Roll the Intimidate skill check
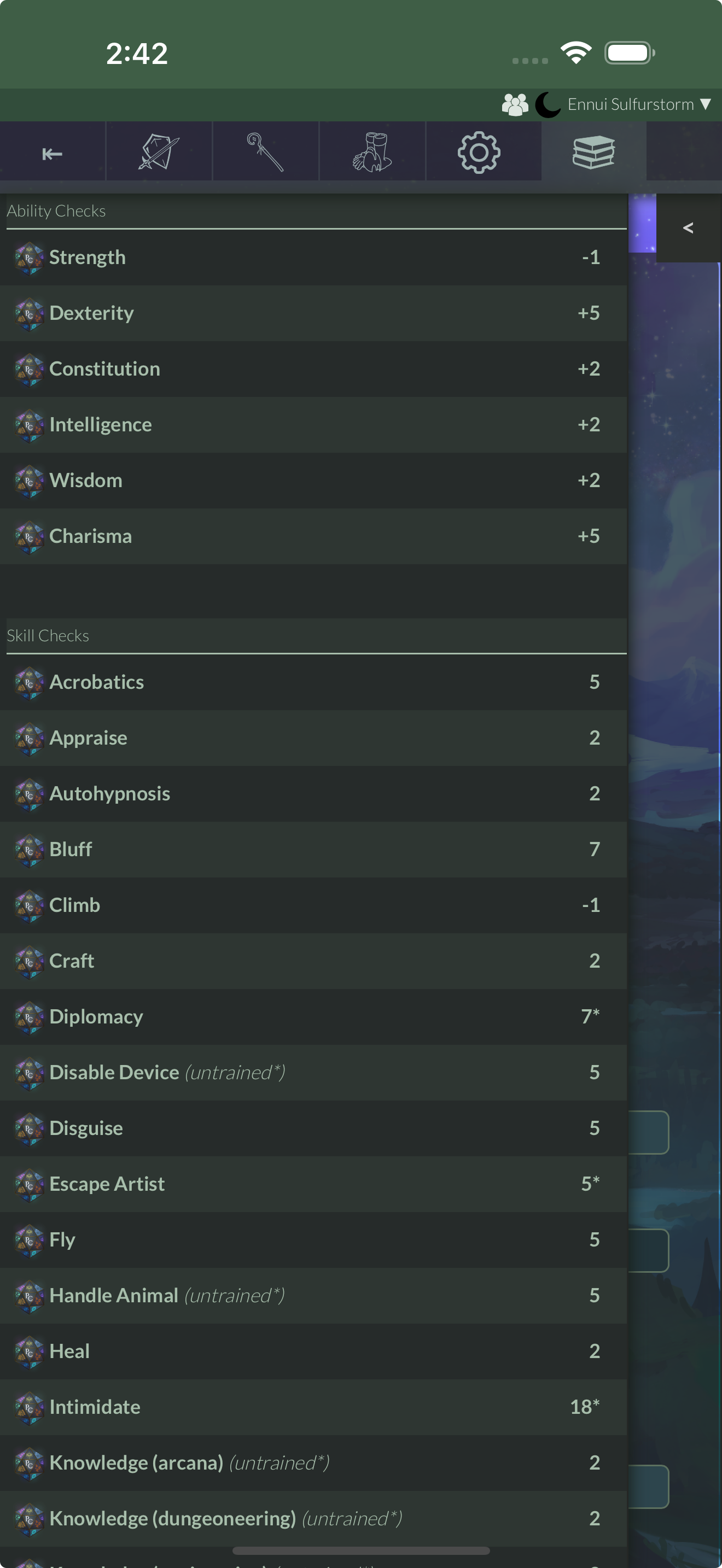Screen dimensions: 722x1568 pos(313,1407)
